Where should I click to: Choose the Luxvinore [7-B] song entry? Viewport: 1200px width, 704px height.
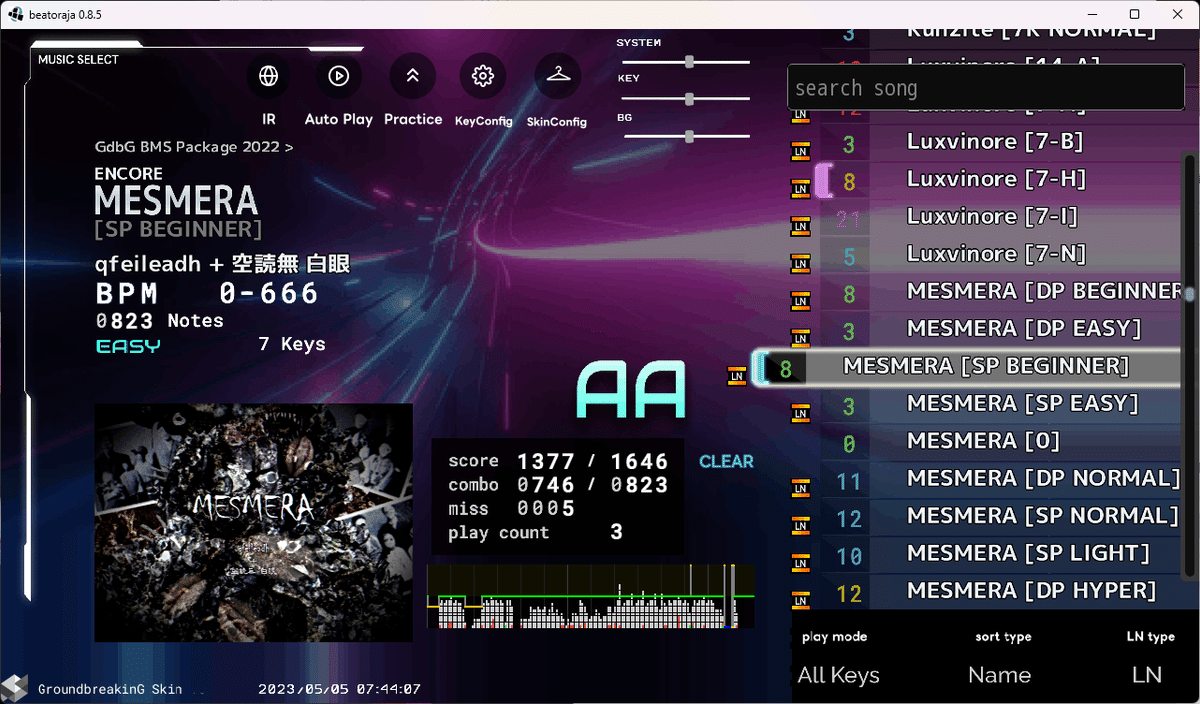click(995, 141)
